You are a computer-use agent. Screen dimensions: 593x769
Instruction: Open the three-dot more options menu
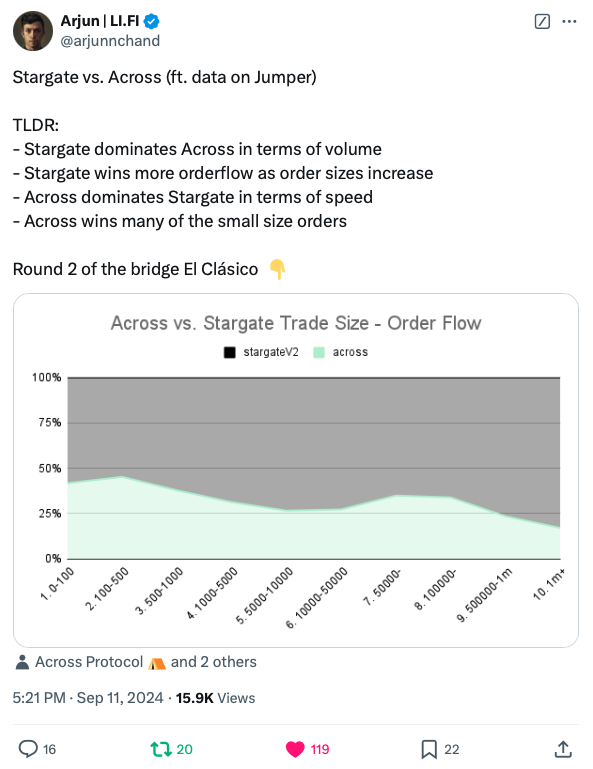click(x=569, y=22)
